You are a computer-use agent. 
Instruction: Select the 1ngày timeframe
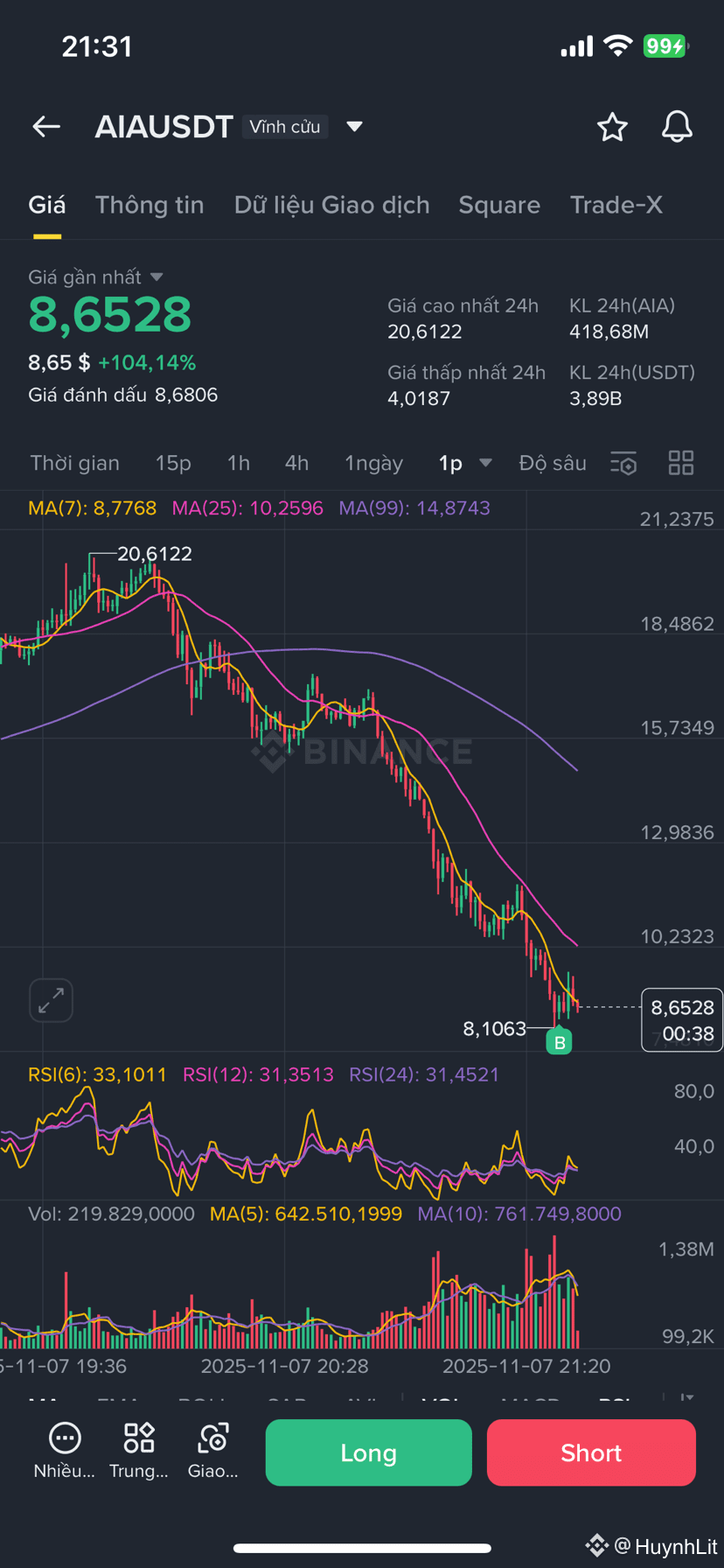(373, 463)
